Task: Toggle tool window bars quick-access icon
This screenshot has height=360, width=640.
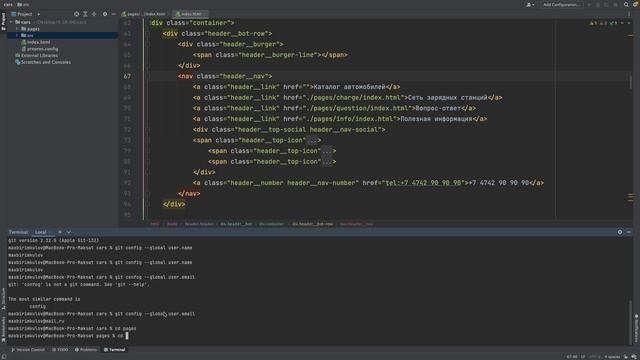Action: click(4, 357)
